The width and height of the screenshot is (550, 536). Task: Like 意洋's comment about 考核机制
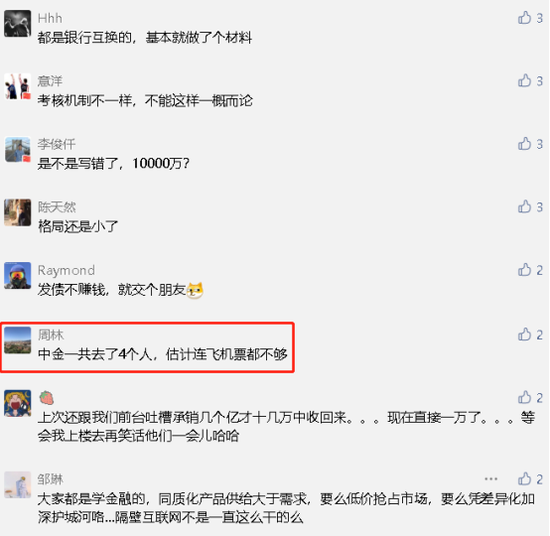coord(525,81)
